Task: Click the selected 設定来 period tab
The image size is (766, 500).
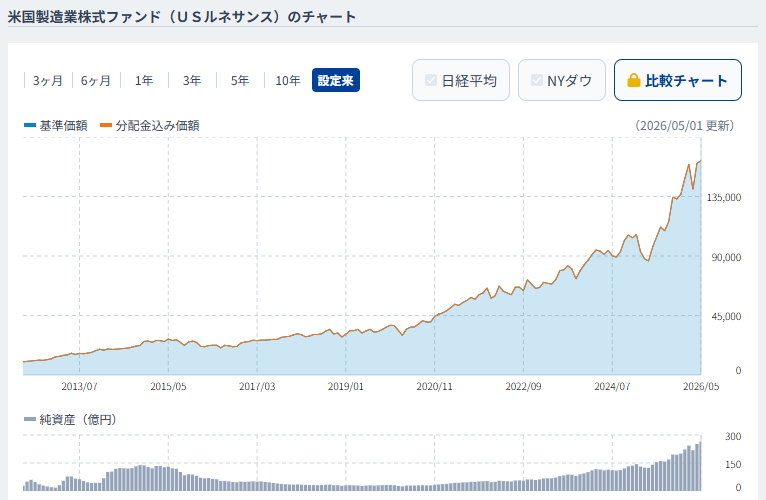Action: pos(336,80)
